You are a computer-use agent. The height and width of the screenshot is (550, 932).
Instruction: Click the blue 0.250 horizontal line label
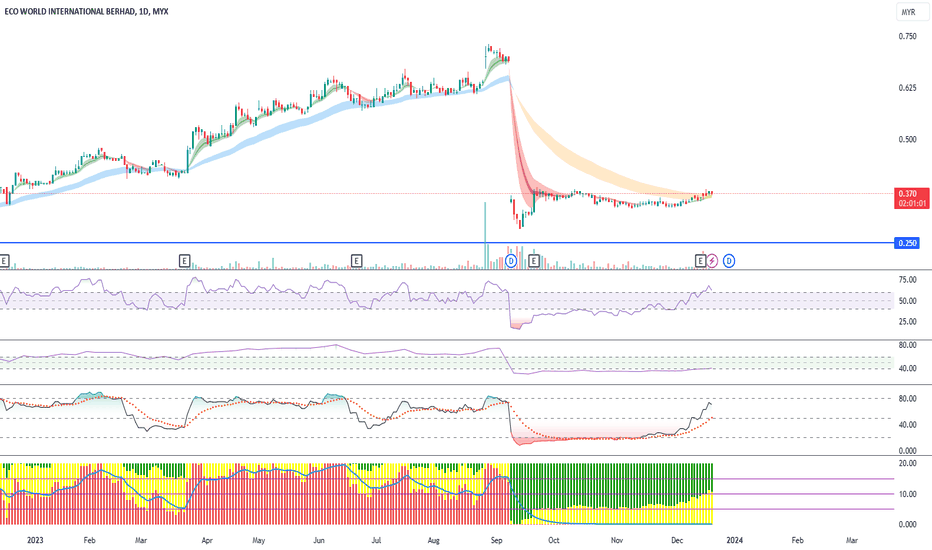pyautogui.click(x=907, y=243)
